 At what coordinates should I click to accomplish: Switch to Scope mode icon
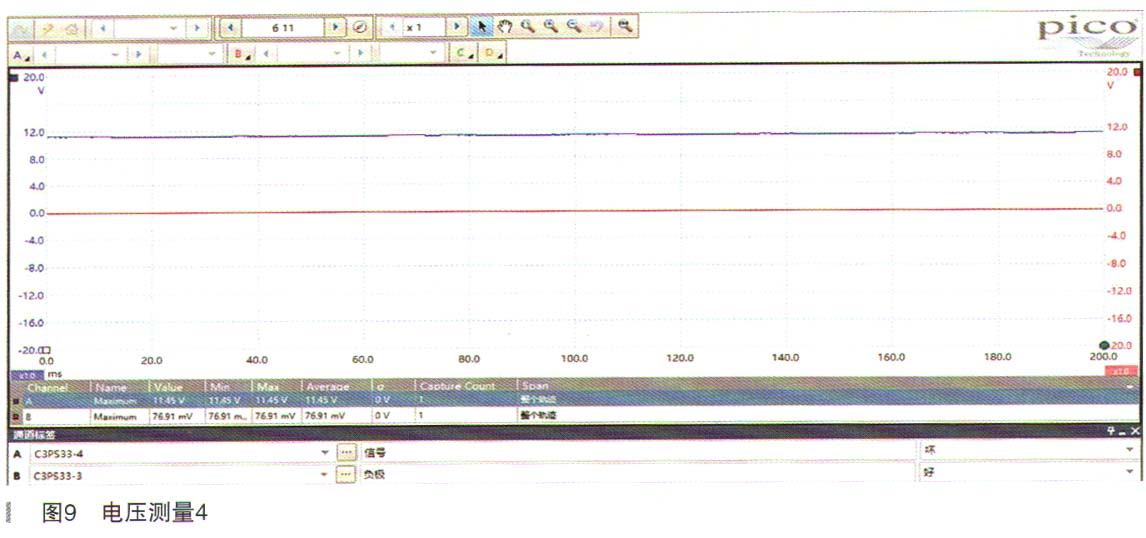coord(22,28)
